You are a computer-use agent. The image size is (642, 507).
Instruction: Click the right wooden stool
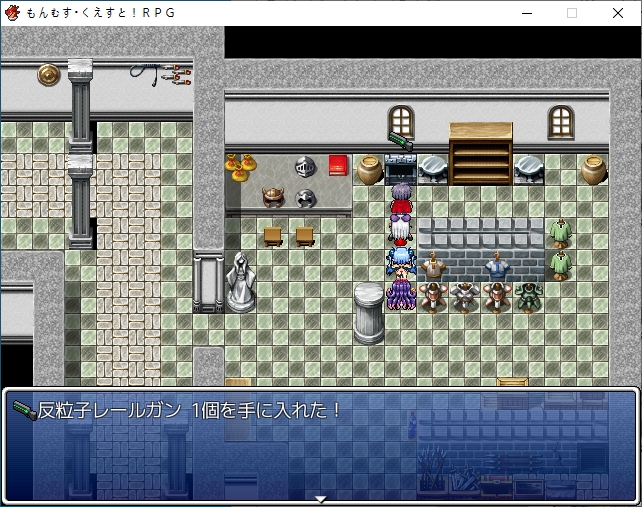tap(305, 236)
